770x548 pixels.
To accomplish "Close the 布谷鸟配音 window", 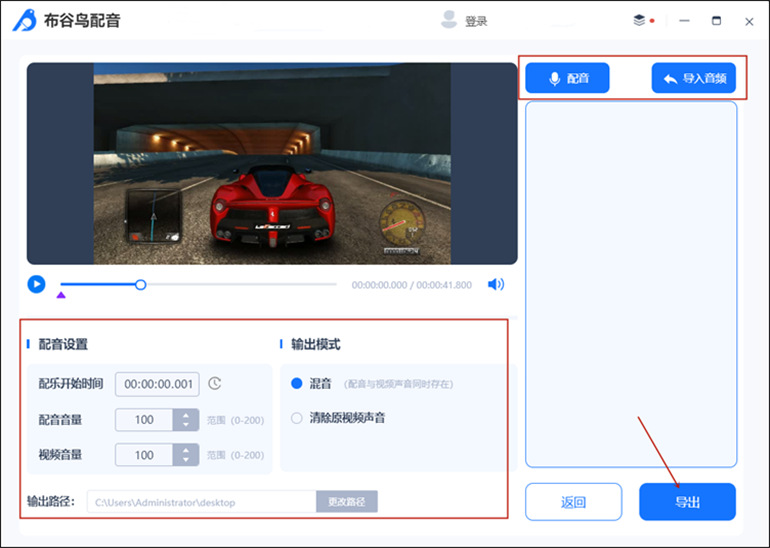I will click(x=749, y=22).
